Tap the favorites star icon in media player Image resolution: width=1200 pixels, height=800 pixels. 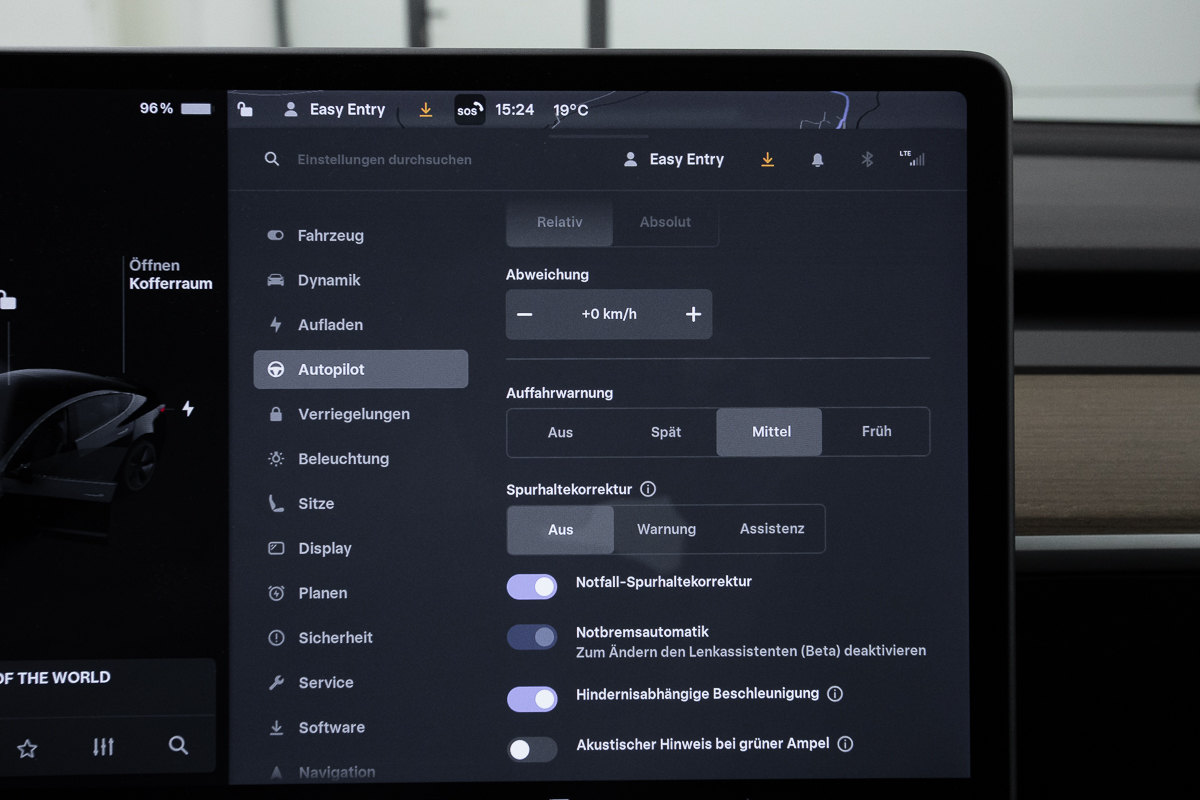coord(27,748)
